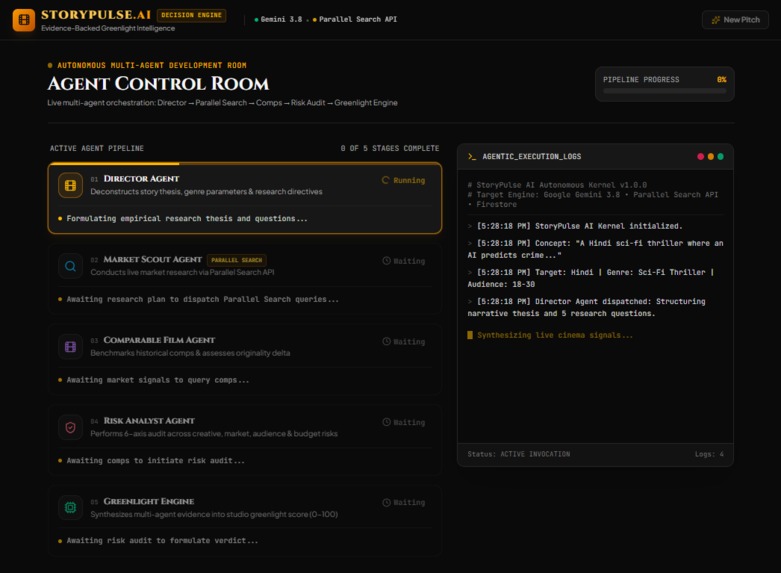Click the Director Agent card progress bar
The image size is (781, 573).
coord(245,163)
